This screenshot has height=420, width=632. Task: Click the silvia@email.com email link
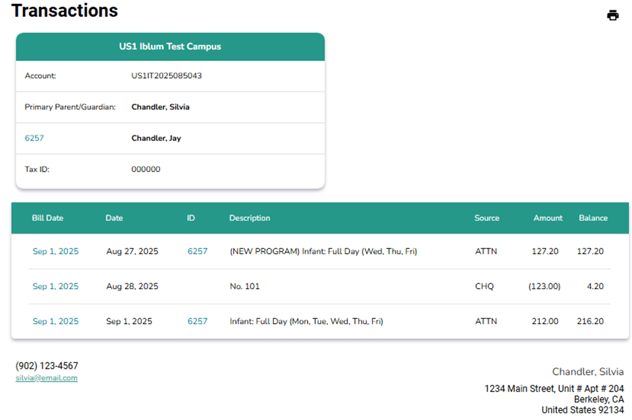(46, 378)
